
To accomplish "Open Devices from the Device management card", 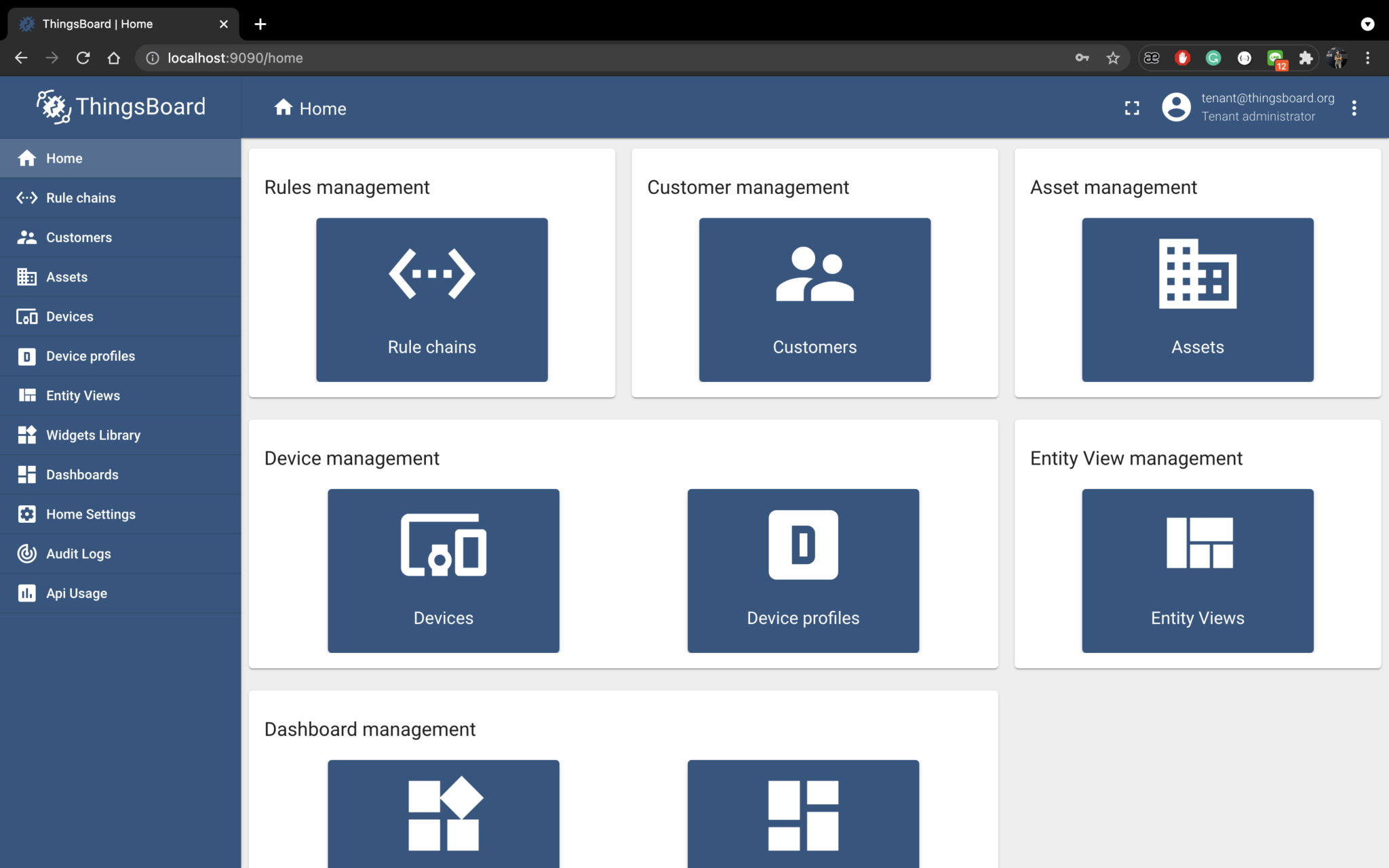I will pyautogui.click(x=444, y=570).
